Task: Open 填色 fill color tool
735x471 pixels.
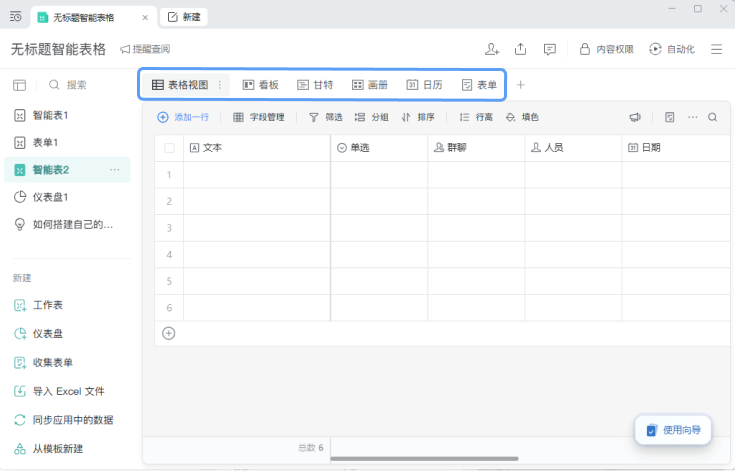Action: (522, 117)
